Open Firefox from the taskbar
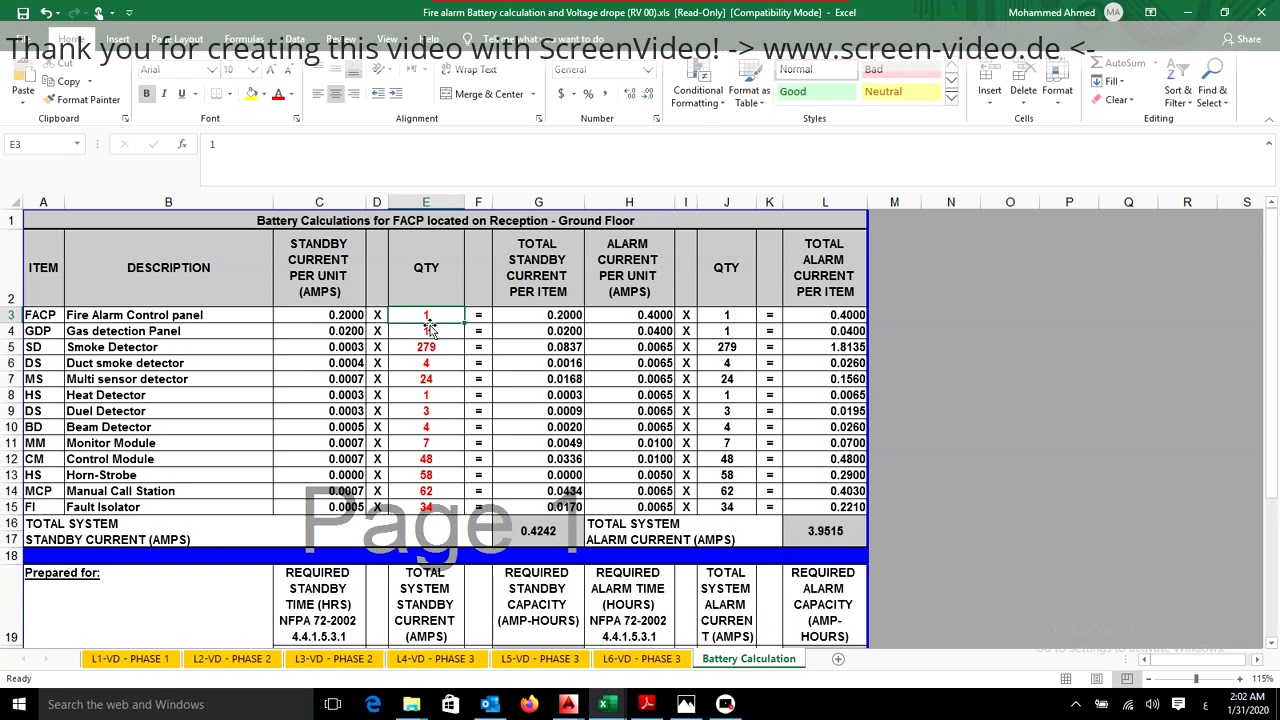 coord(529,704)
